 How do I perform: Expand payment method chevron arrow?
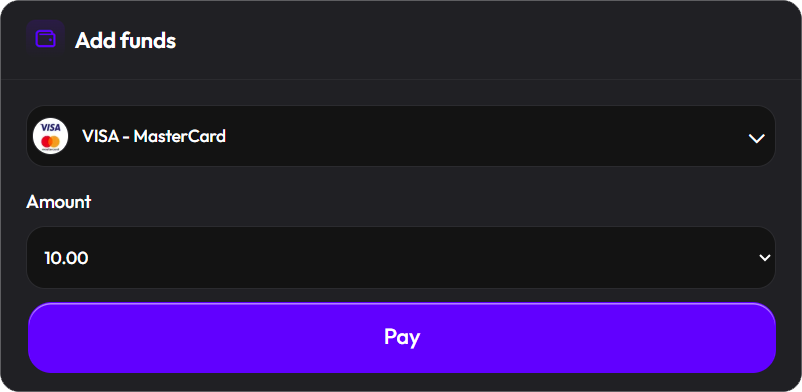756,138
